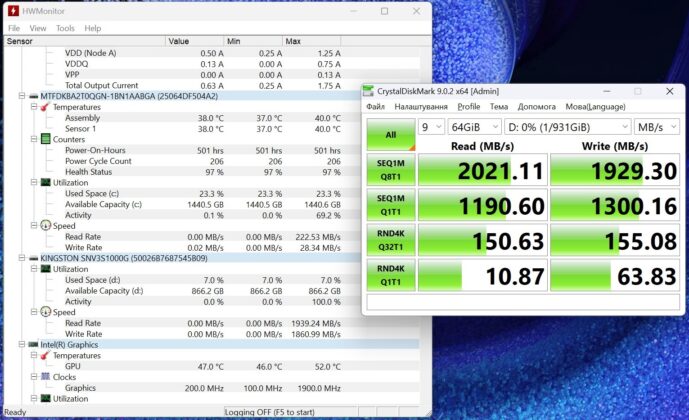Click the Value column header
Screen dimensions: 689x420
coord(194,41)
